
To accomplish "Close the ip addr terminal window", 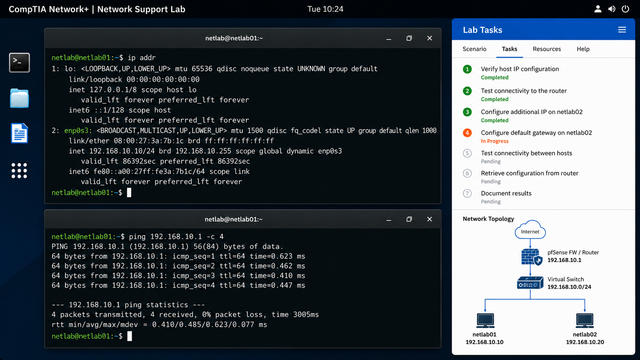I will 429,38.
